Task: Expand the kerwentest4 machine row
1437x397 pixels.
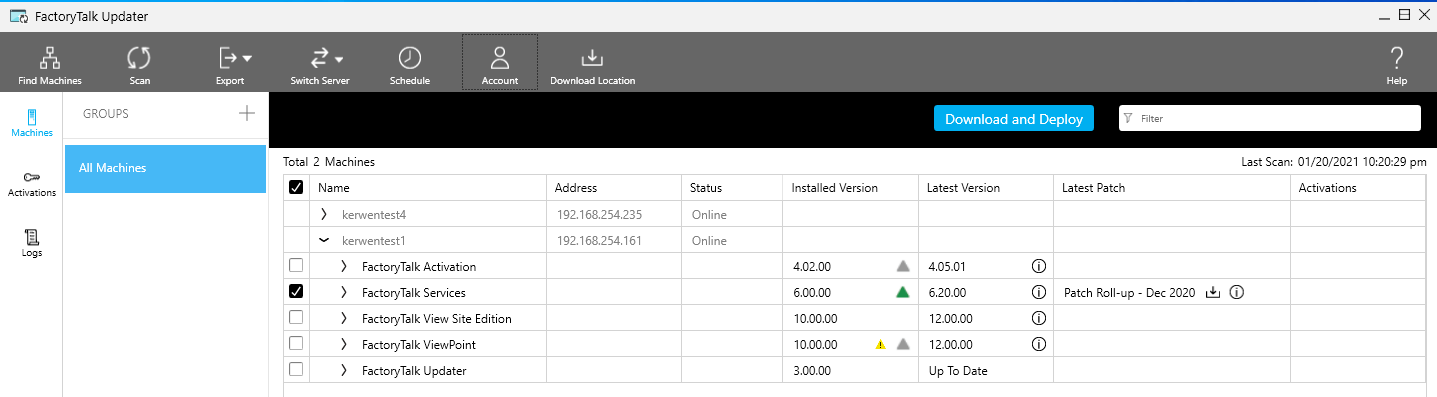Action: [324, 214]
